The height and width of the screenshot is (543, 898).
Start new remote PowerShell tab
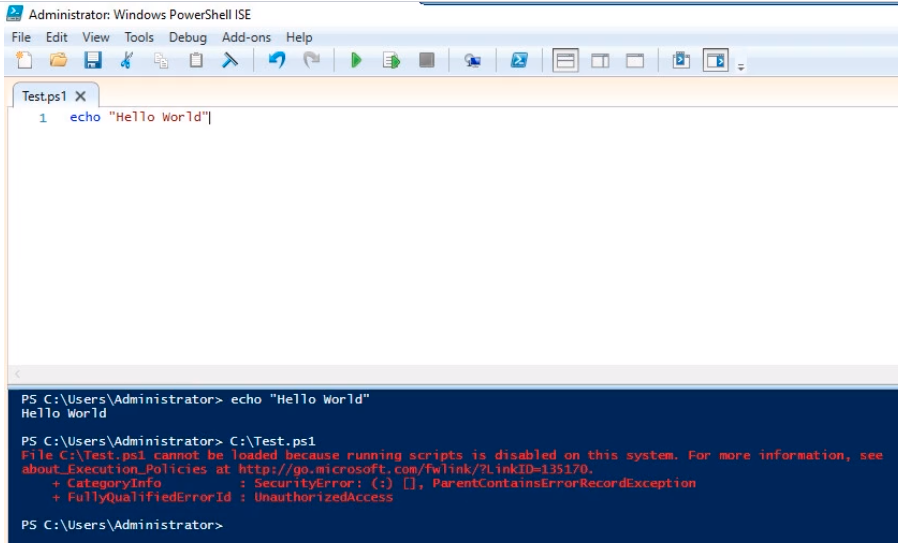(473, 61)
